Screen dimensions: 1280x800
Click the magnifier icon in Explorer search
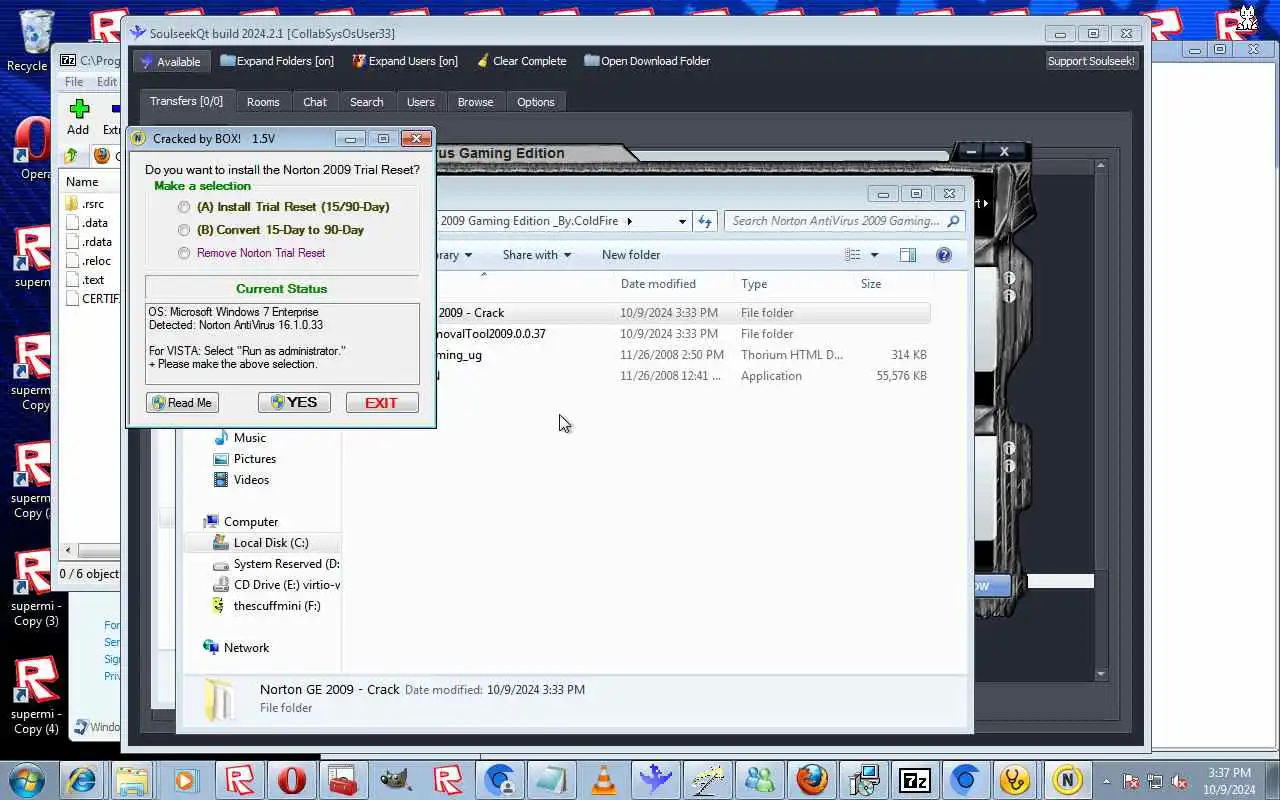coord(953,221)
